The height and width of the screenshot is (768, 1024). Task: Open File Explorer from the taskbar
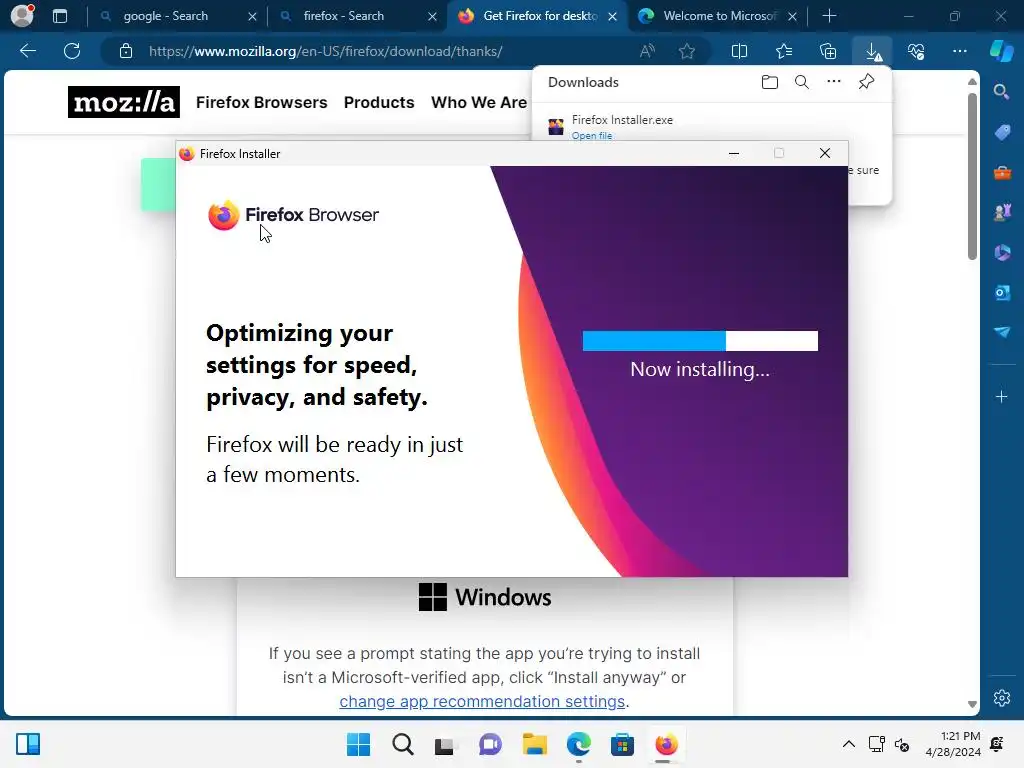(534, 744)
